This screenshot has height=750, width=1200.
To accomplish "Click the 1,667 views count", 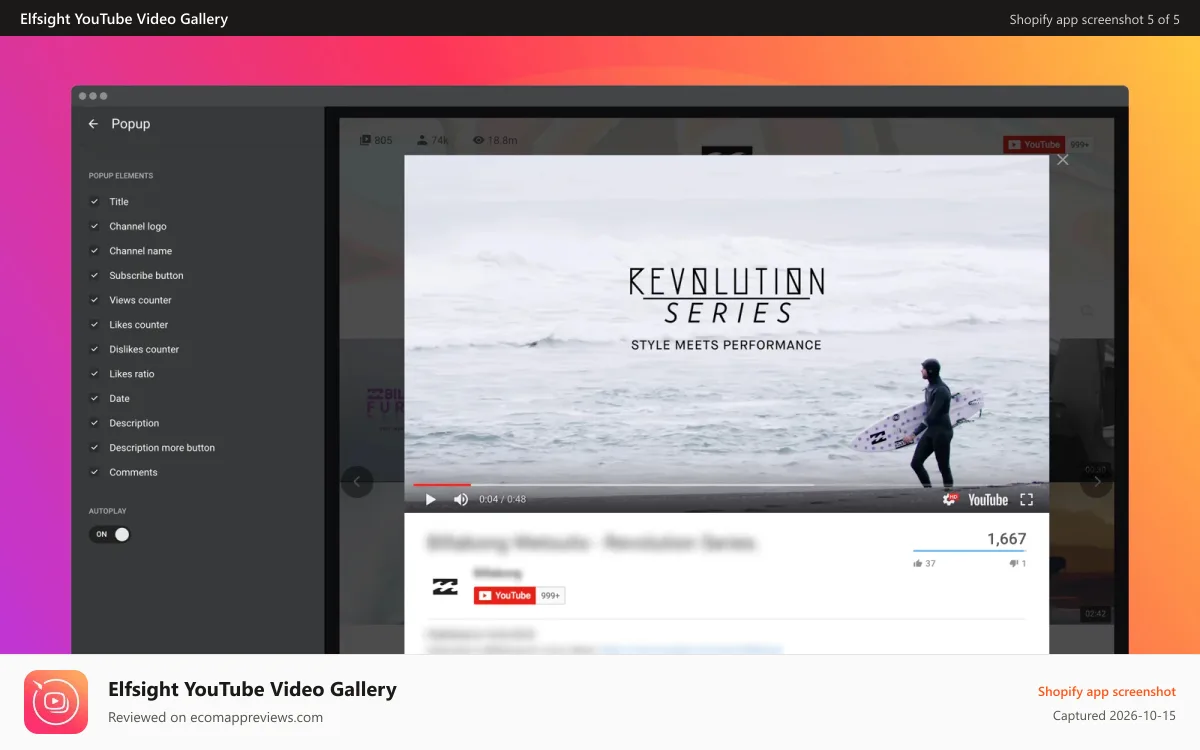I will 1006,539.
